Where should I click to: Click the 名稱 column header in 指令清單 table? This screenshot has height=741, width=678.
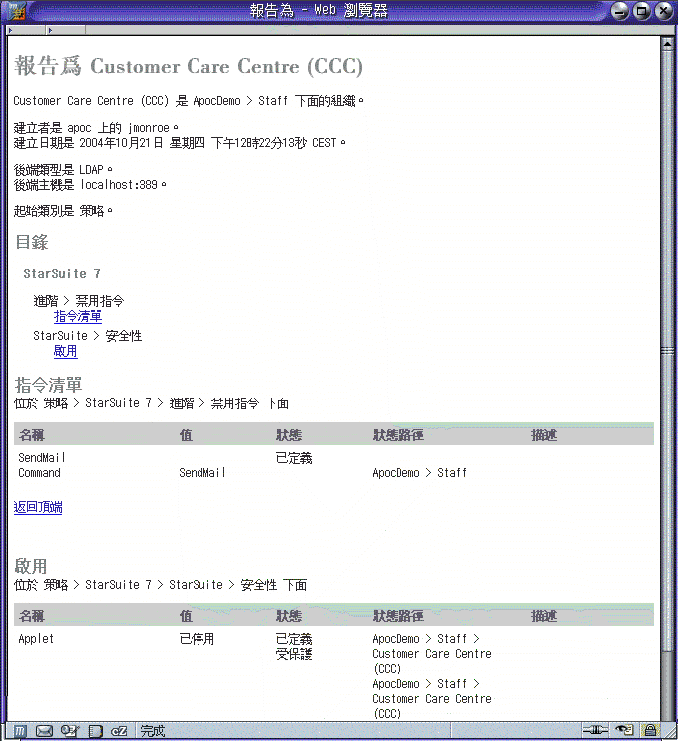(32, 435)
